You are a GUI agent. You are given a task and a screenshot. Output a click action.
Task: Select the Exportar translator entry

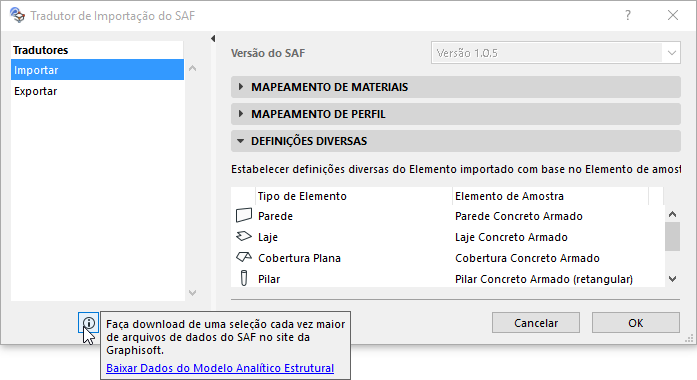97,91
